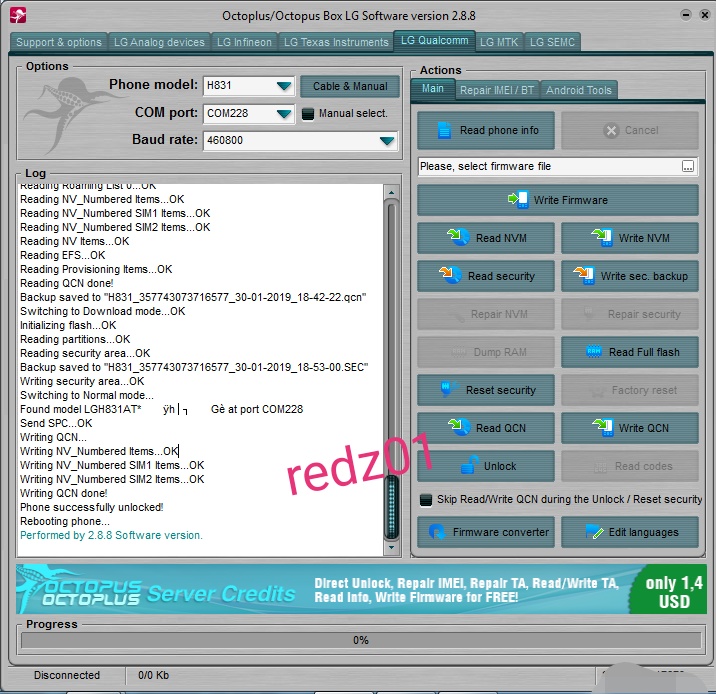This screenshot has width=716, height=694.
Task: Switch to Repair IMEI / BT tab
Action: click(x=497, y=90)
